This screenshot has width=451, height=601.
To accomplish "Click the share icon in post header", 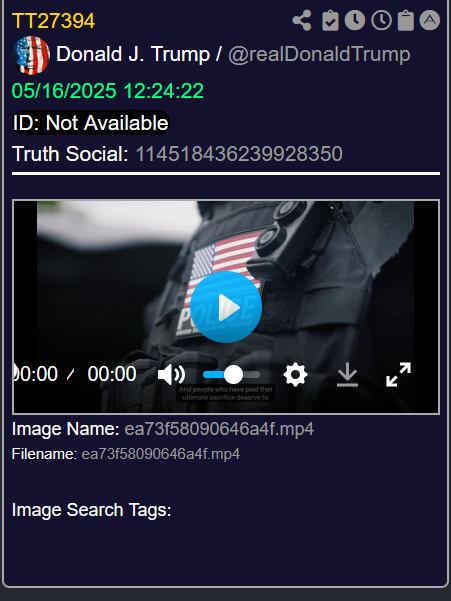I will 302,20.
